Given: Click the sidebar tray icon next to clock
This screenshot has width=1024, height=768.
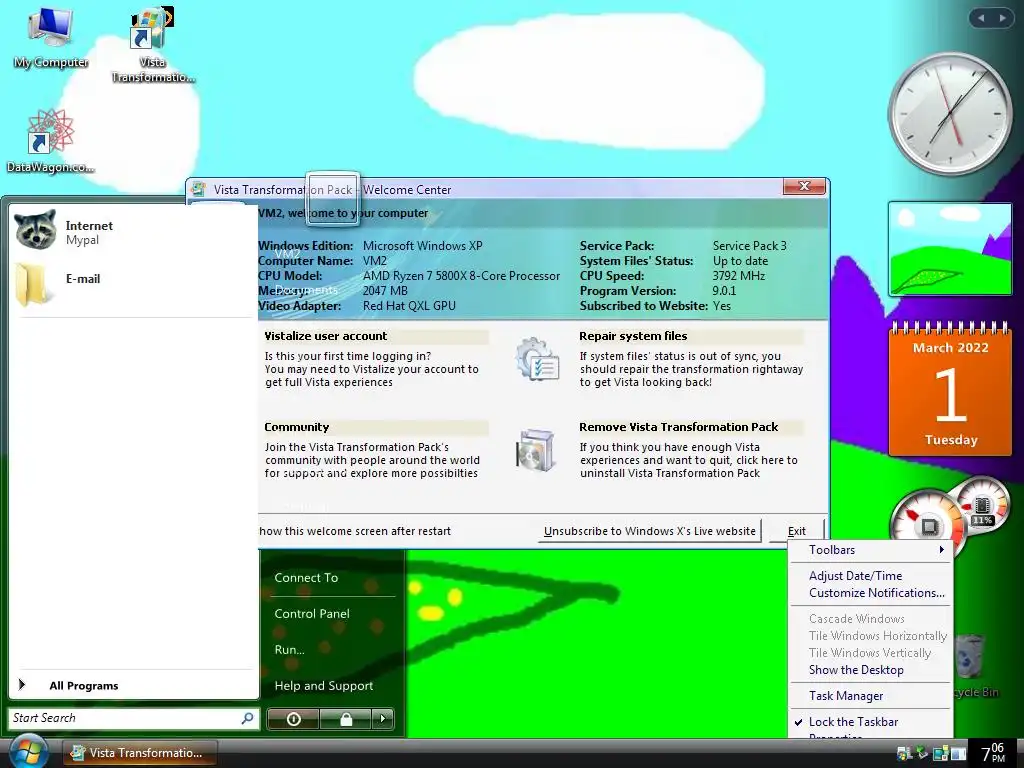Looking at the screenshot, I should click(x=958, y=753).
